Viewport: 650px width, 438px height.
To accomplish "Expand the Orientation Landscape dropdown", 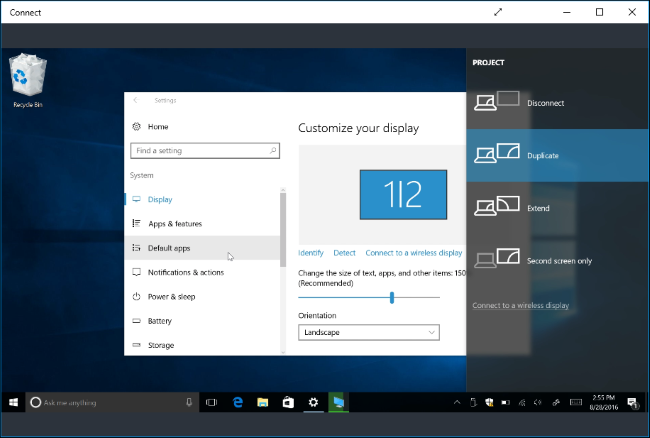I will tap(369, 332).
